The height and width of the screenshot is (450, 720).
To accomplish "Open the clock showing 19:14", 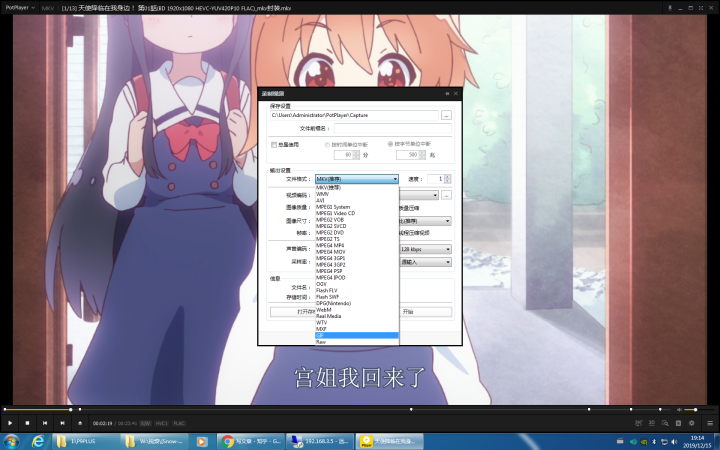I will (697, 442).
